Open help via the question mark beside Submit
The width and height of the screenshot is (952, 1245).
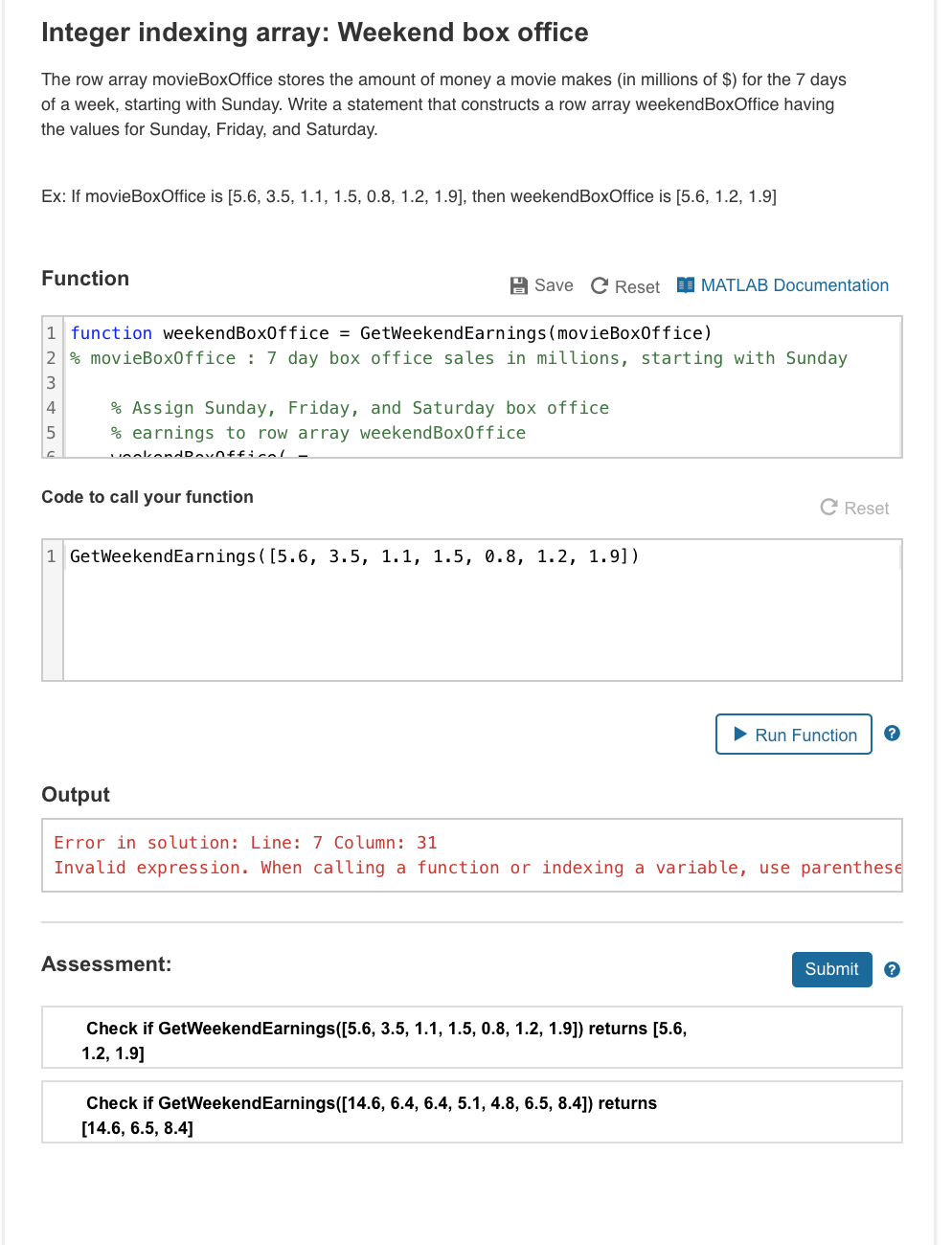892,969
